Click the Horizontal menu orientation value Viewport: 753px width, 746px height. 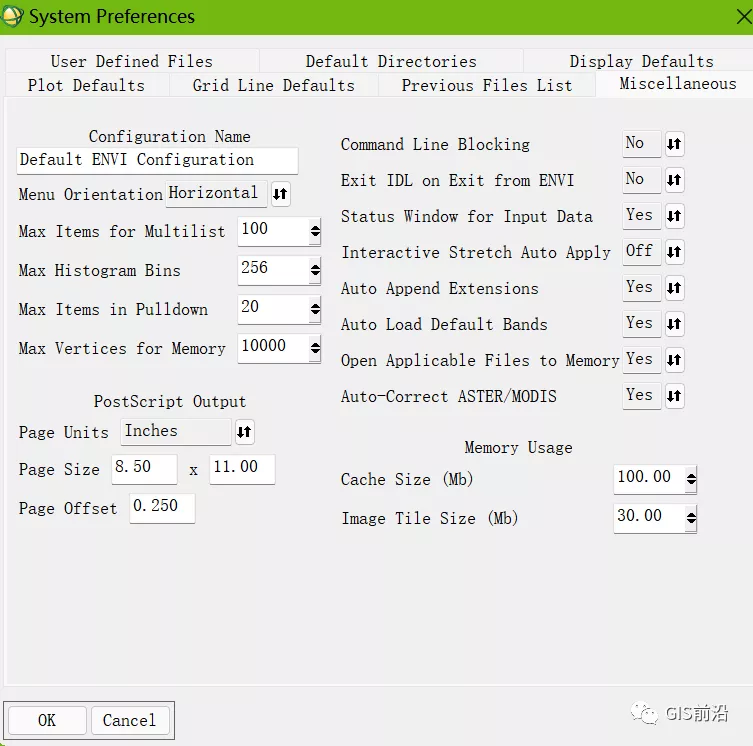click(x=216, y=194)
